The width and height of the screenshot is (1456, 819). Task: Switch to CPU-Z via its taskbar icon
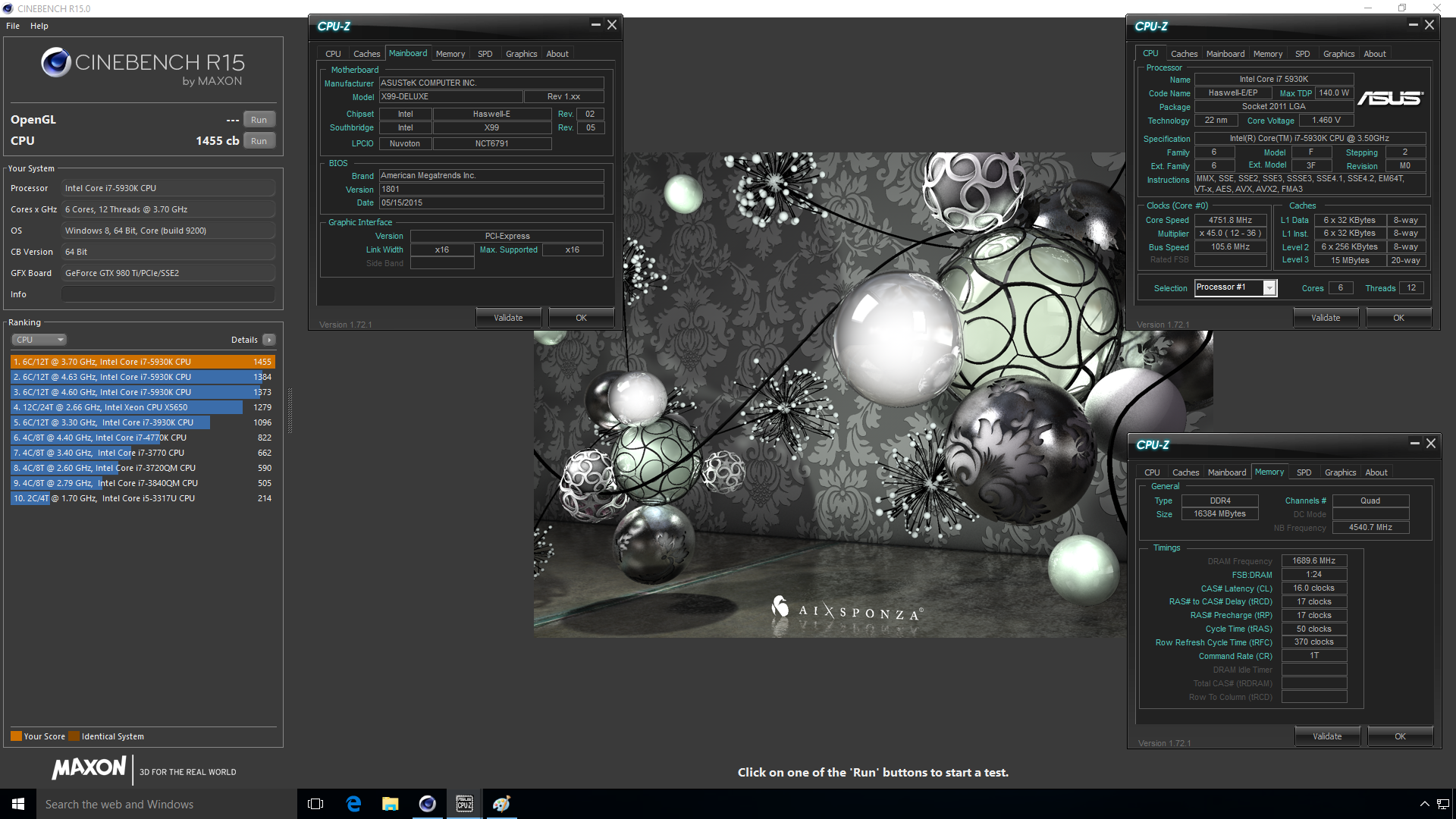coord(464,804)
